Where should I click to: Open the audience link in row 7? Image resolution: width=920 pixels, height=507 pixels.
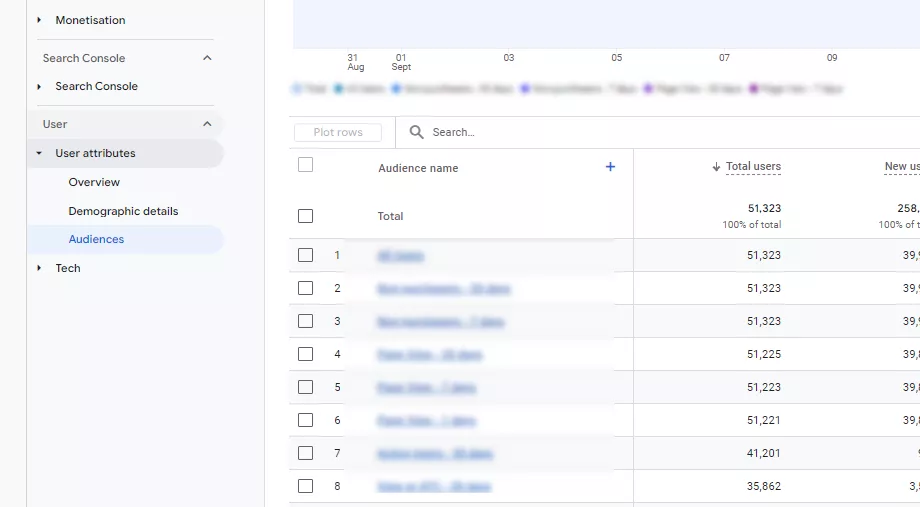pos(435,454)
